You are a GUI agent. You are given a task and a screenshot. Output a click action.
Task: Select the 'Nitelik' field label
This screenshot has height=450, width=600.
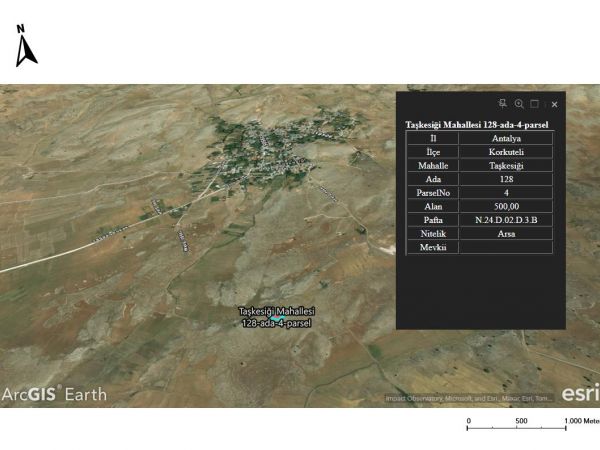pos(433,233)
